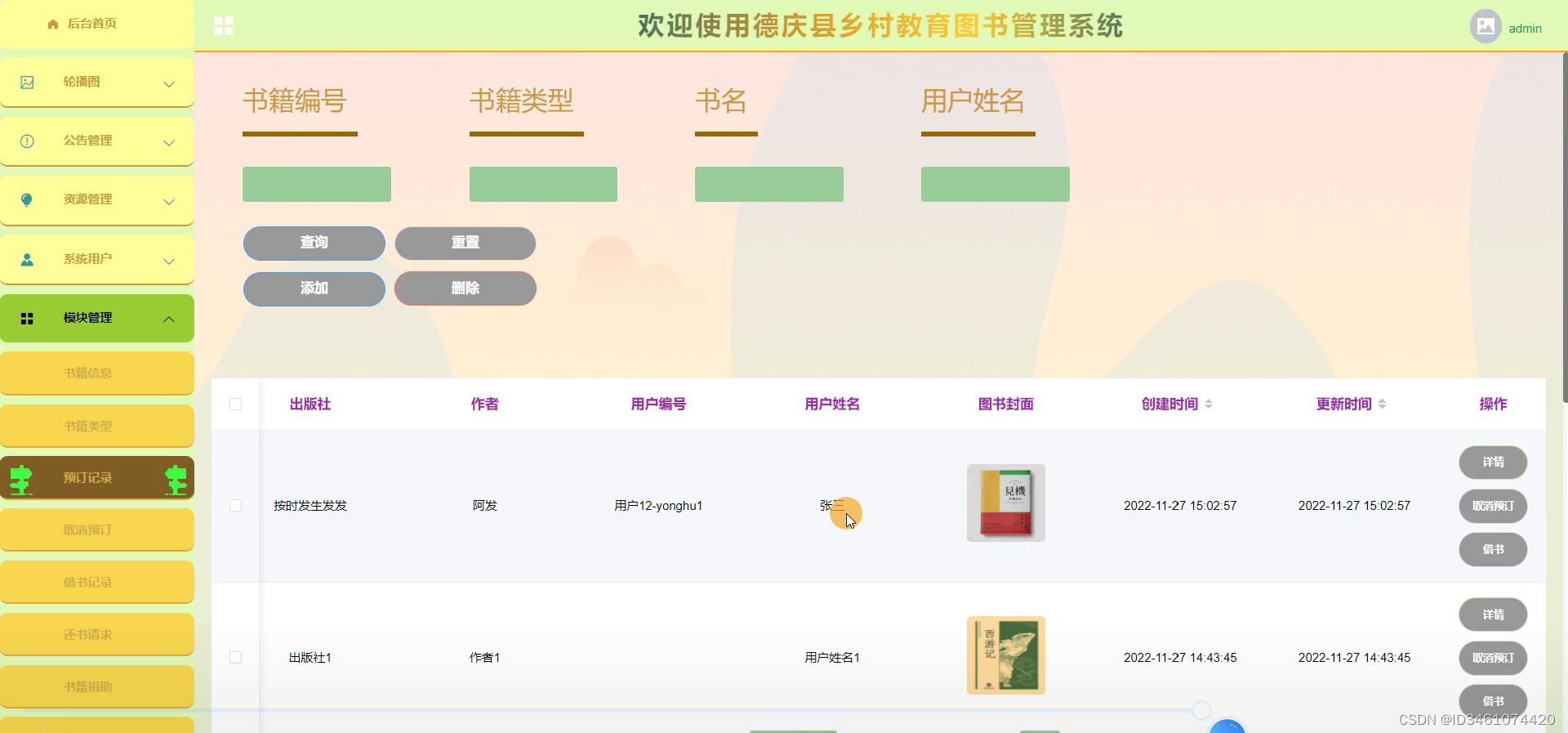Sort by the 创建时间 sort arrows
This screenshot has width=1568, height=733.
(x=1209, y=404)
